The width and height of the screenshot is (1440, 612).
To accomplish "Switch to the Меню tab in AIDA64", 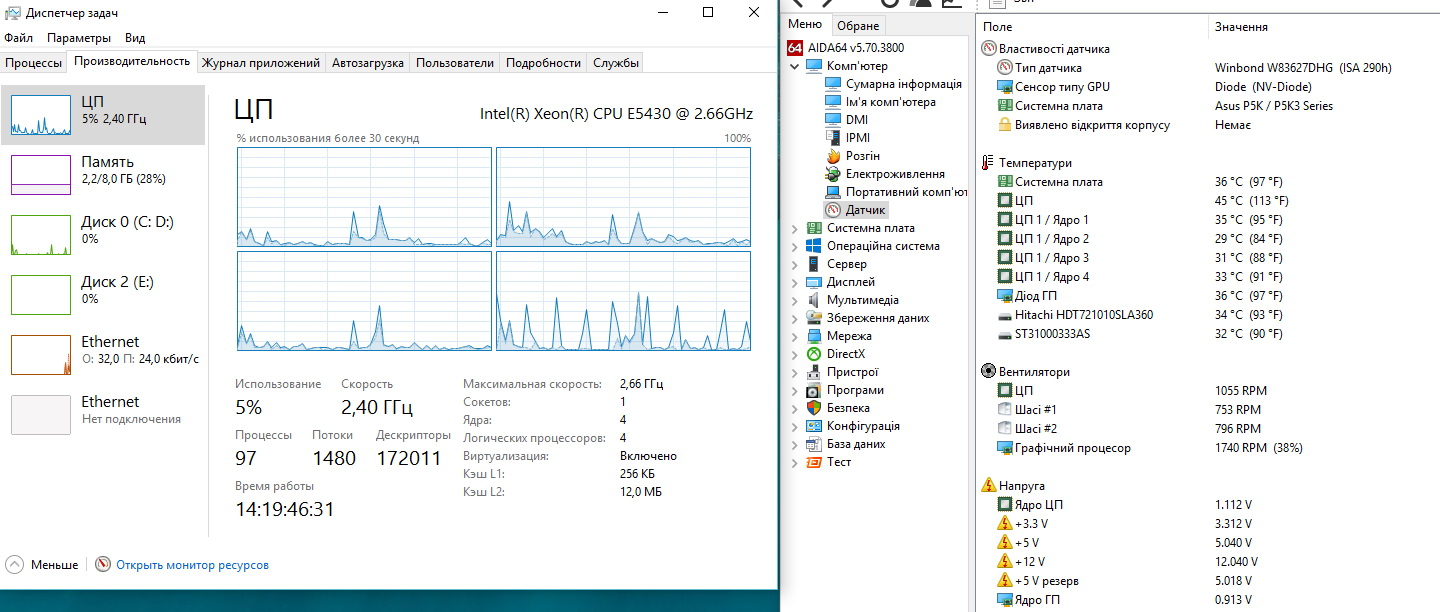I will click(x=805, y=25).
